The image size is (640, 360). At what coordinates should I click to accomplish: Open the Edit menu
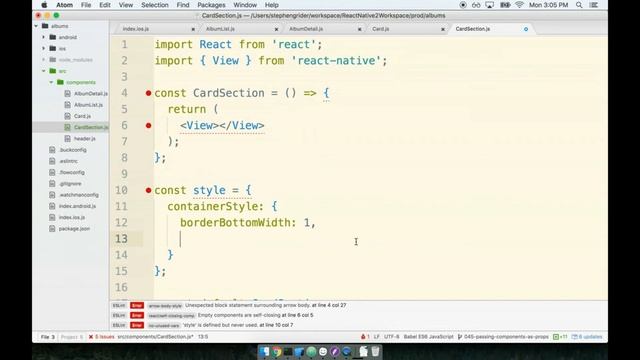pyautogui.click(x=104, y=5)
